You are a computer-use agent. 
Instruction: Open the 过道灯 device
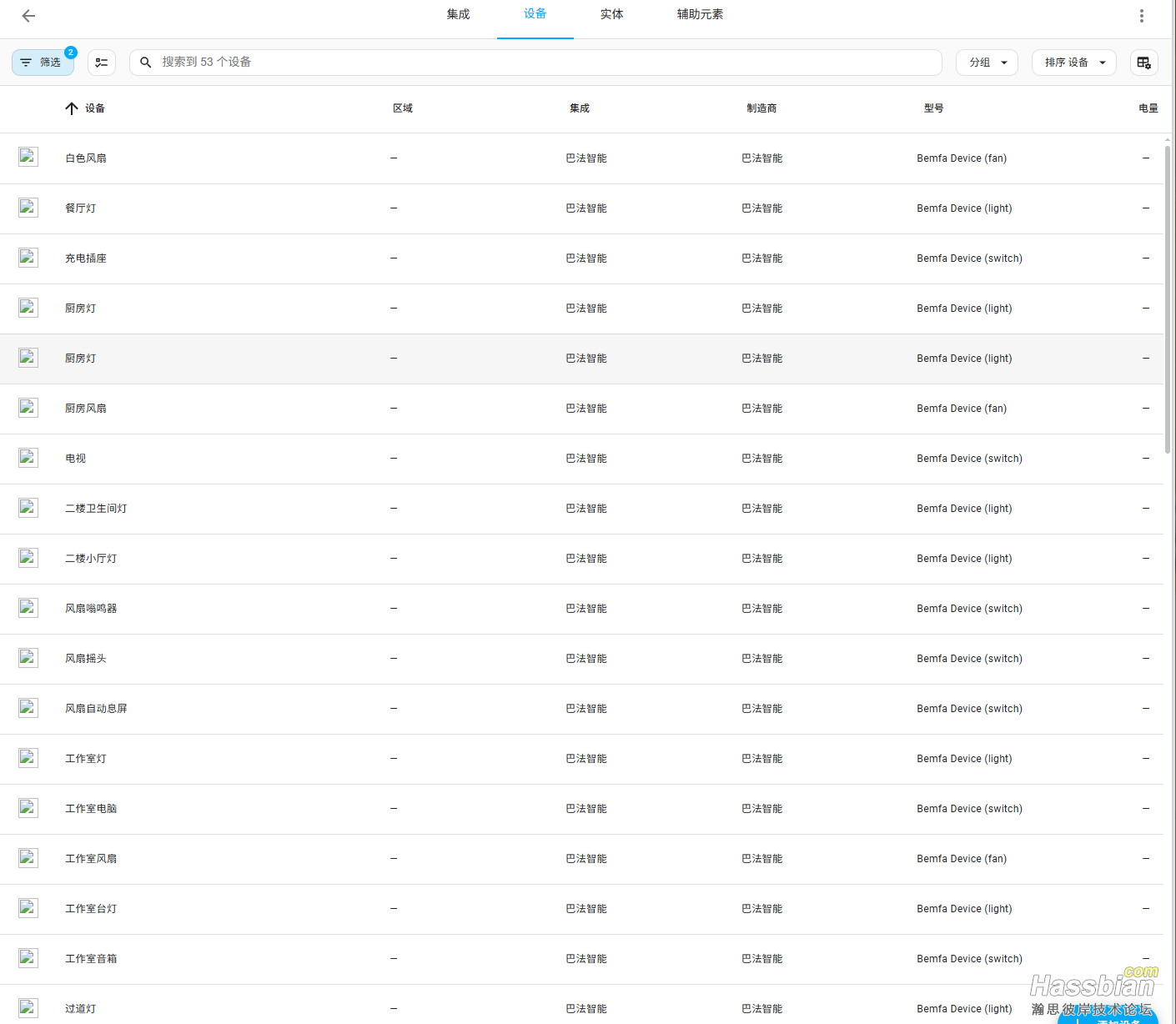pyautogui.click(x=81, y=1009)
